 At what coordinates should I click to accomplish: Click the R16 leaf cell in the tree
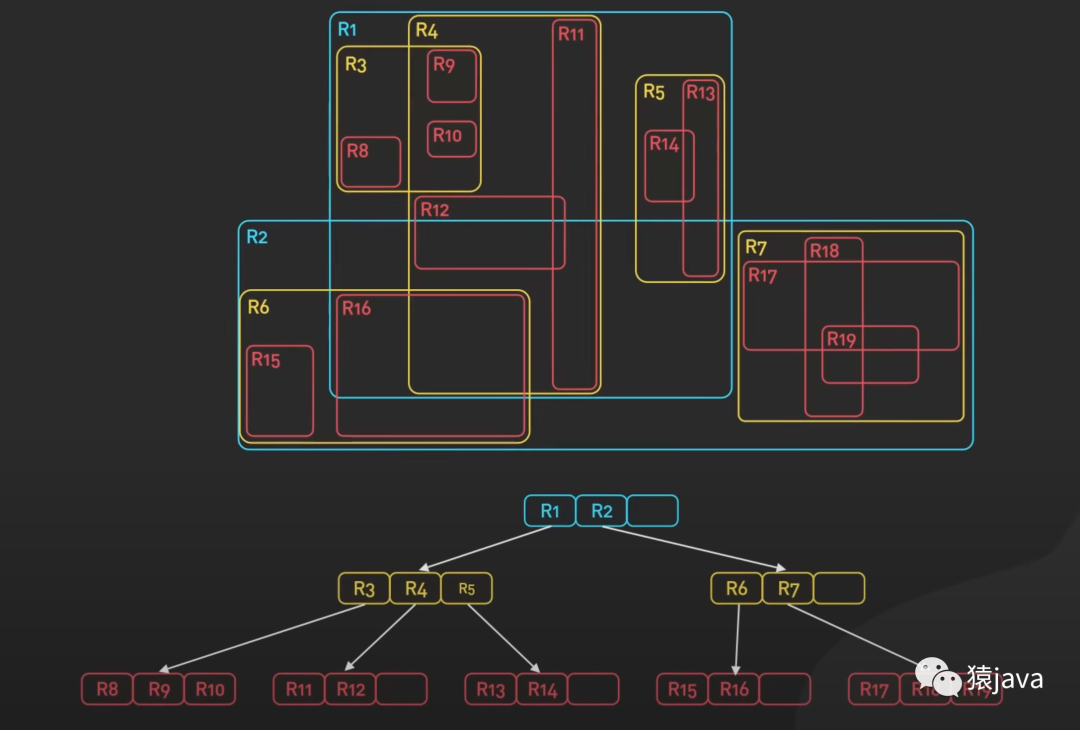pos(734,689)
